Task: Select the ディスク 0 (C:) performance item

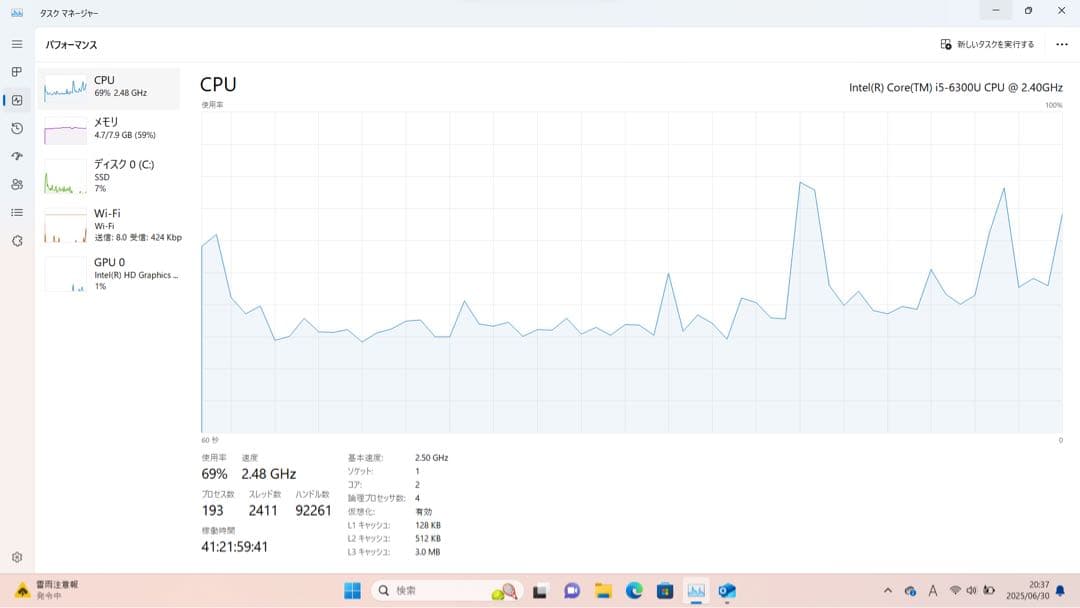Action: tap(109, 175)
